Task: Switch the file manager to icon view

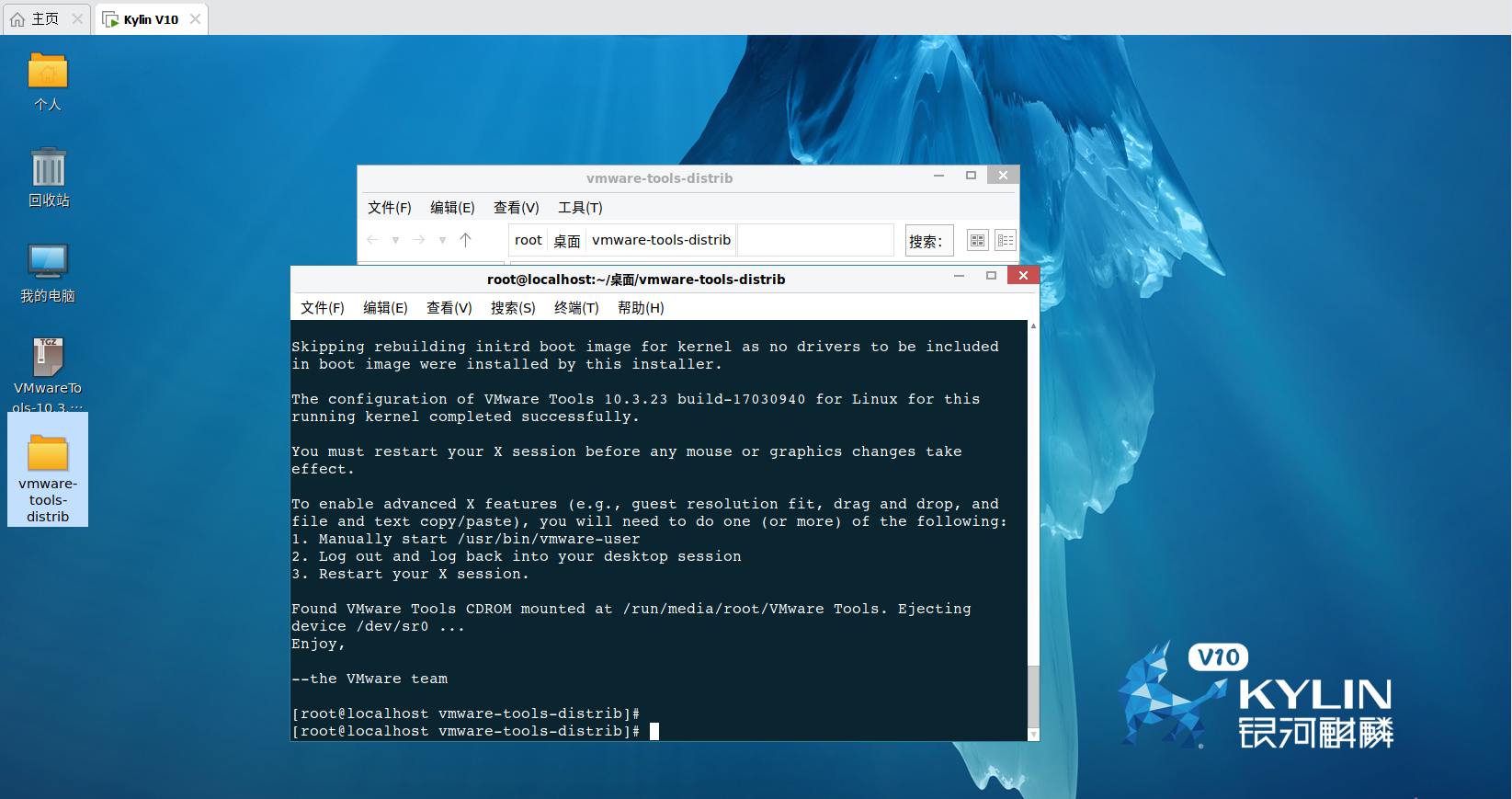Action: click(977, 241)
